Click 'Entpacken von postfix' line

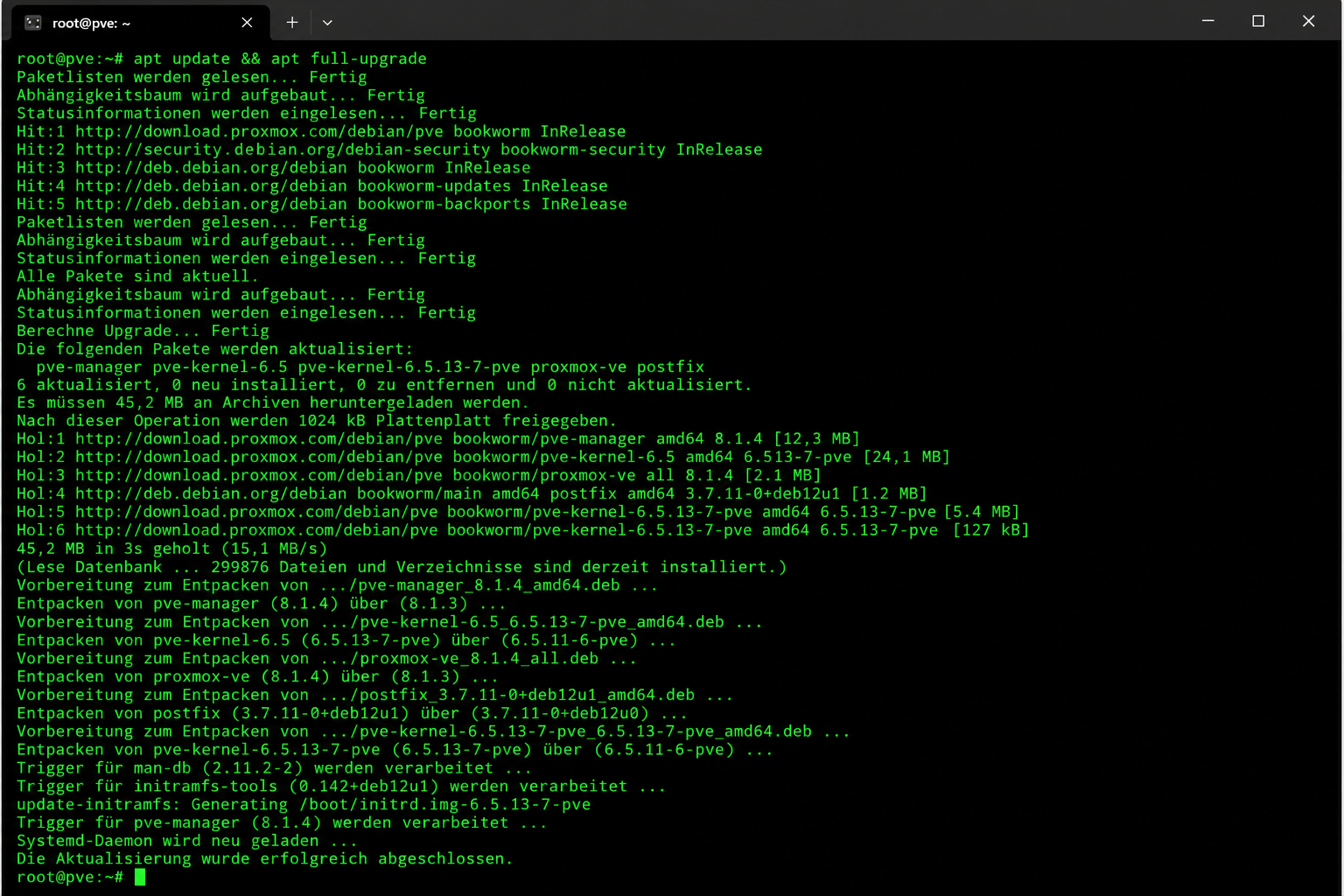[352, 713]
